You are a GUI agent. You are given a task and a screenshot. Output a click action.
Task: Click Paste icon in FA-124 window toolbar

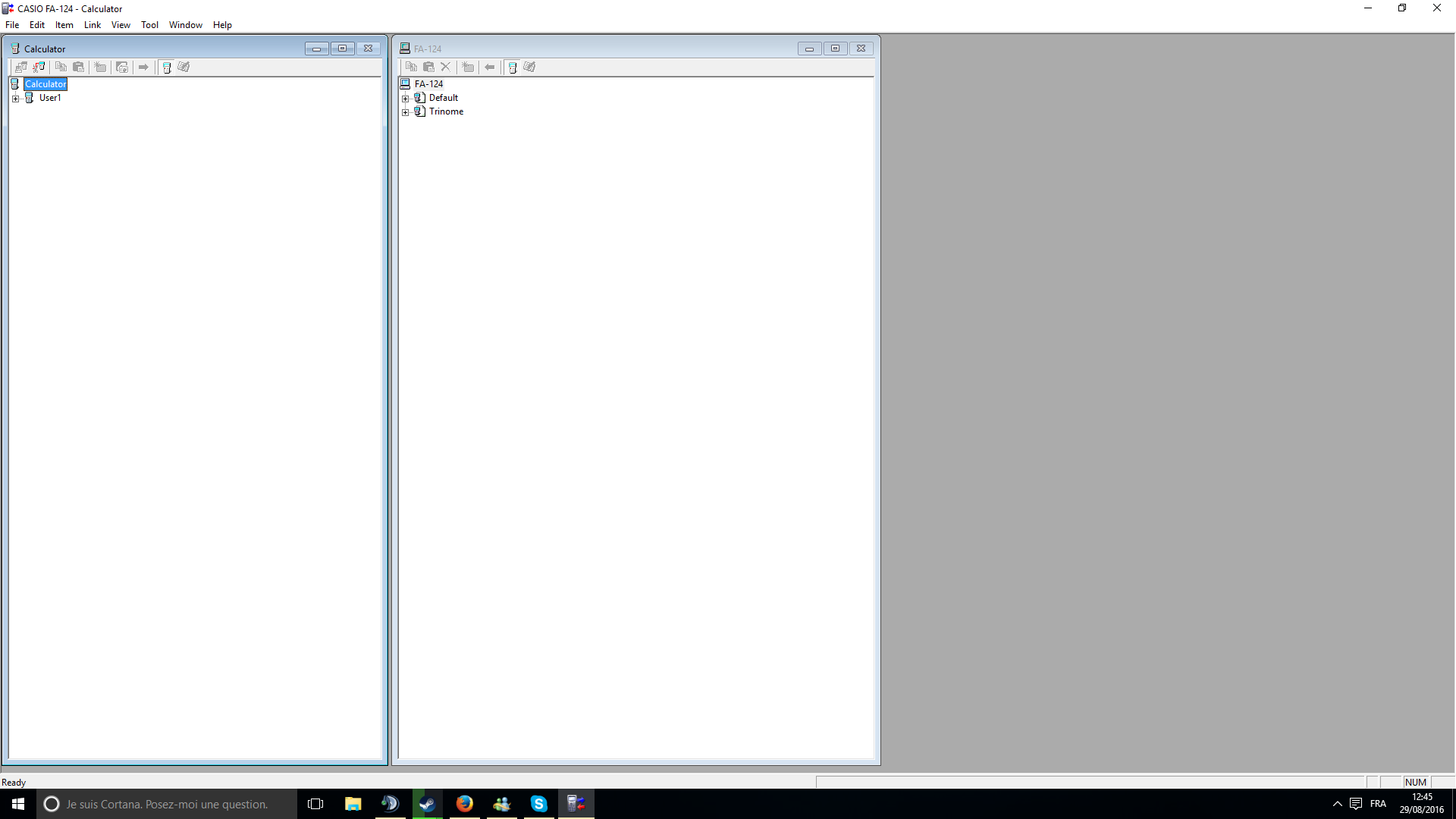(428, 67)
